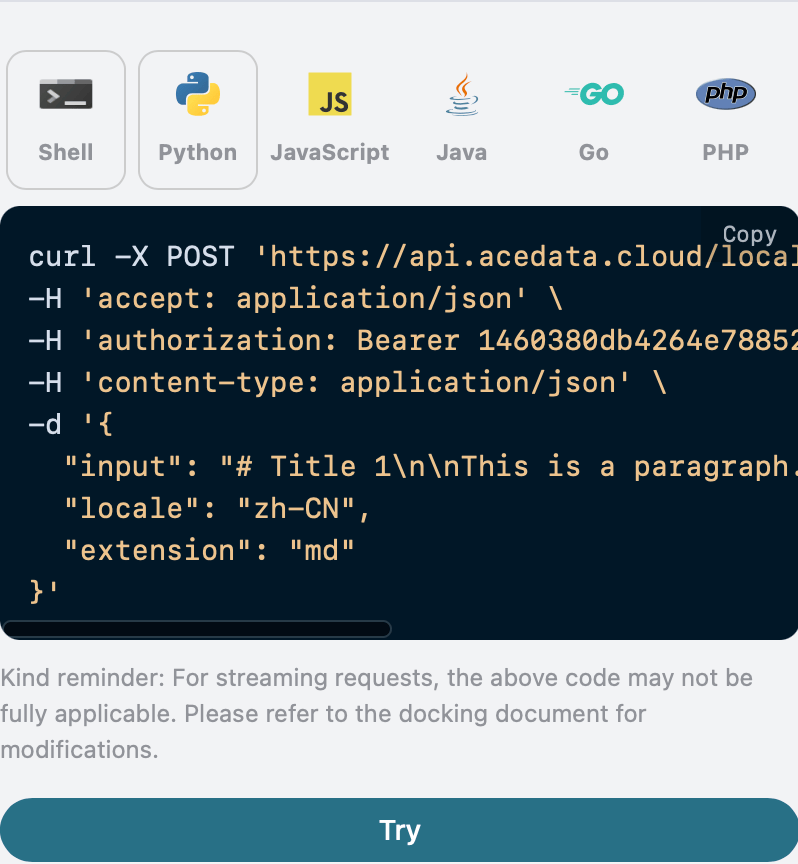Choose the Java coffee cup icon
This screenshot has height=864, width=798.
461,94
